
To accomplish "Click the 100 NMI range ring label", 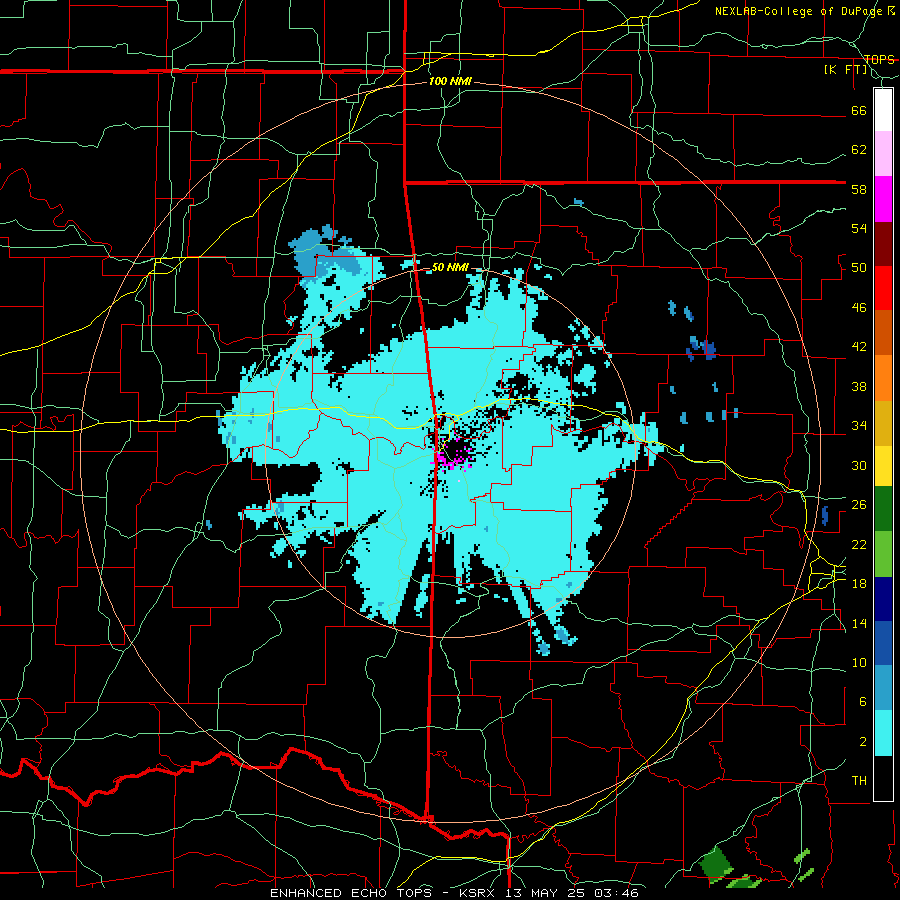I will 450,82.
